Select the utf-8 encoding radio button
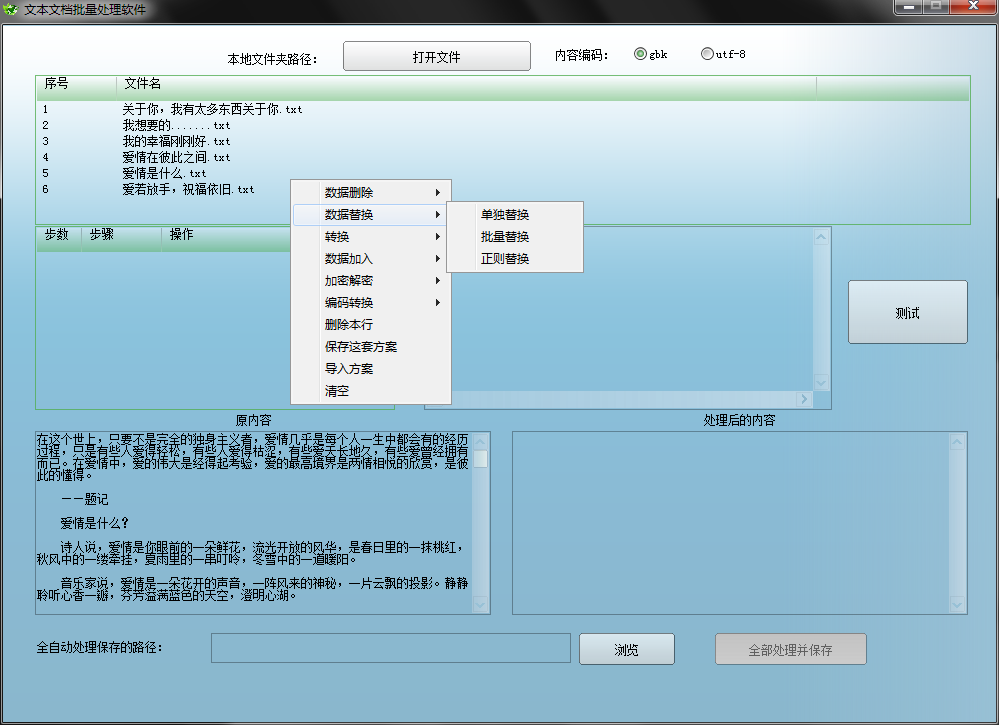Image resolution: width=999 pixels, height=725 pixels. pyautogui.click(x=707, y=54)
